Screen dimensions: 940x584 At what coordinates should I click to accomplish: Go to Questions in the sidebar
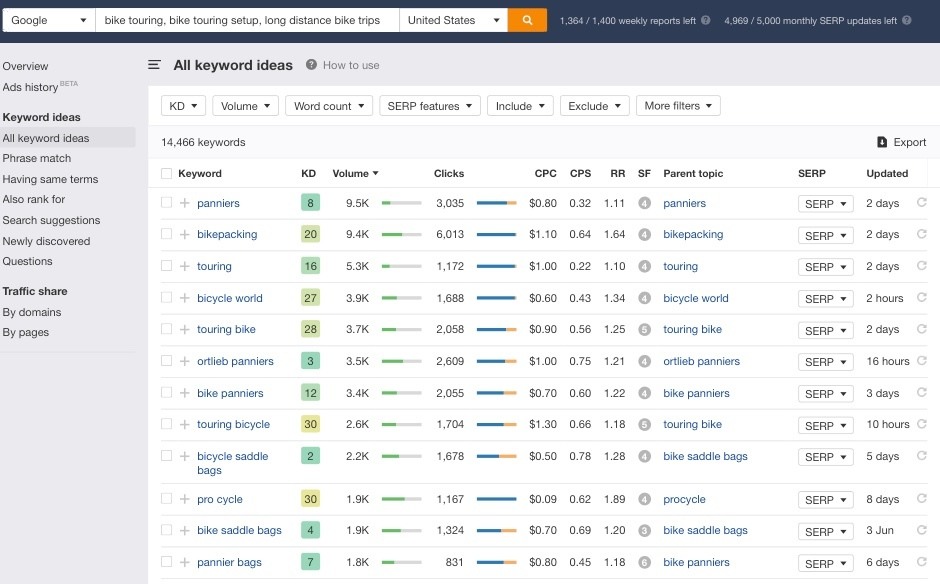pyautogui.click(x=27, y=261)
